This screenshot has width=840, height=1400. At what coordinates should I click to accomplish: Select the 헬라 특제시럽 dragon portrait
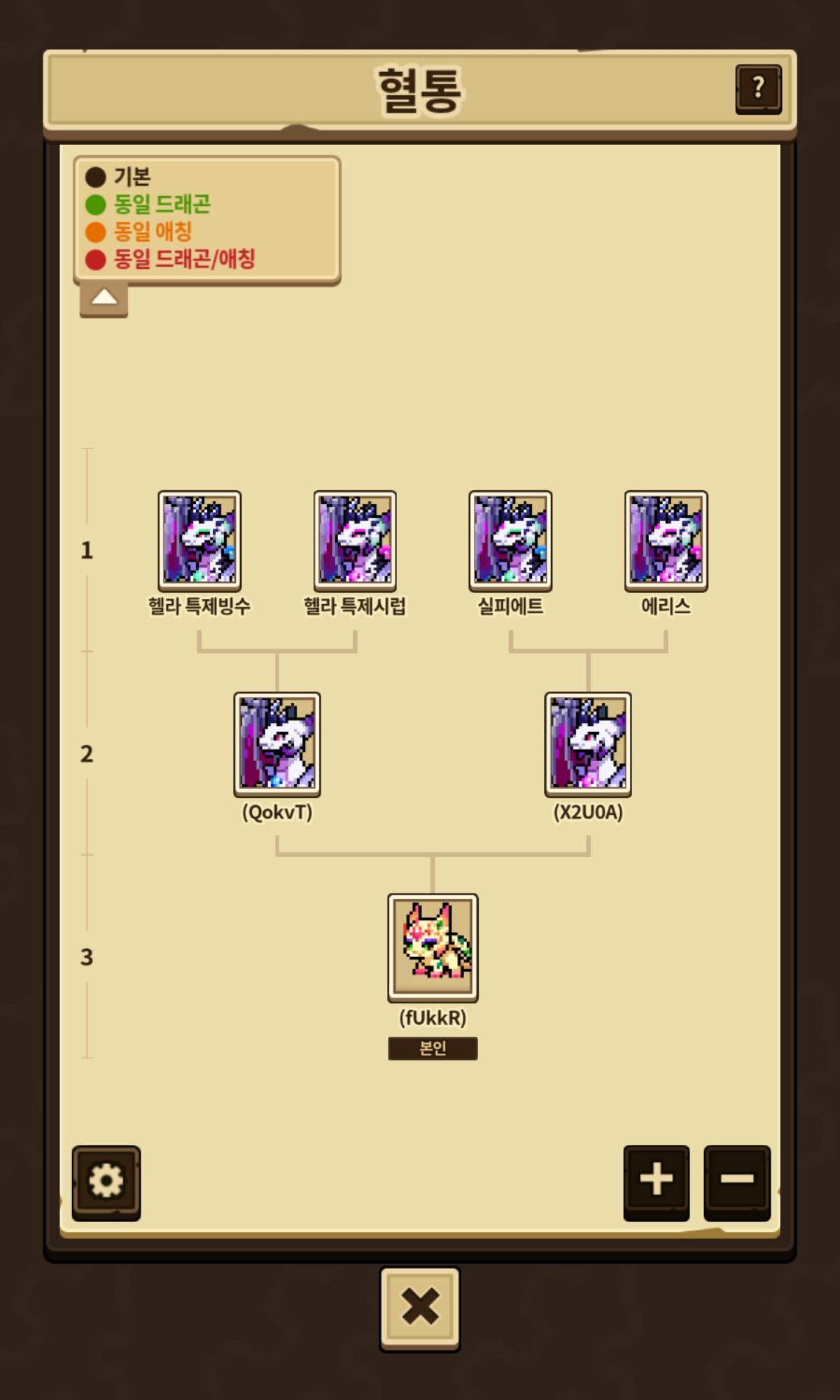pos(355,540)
